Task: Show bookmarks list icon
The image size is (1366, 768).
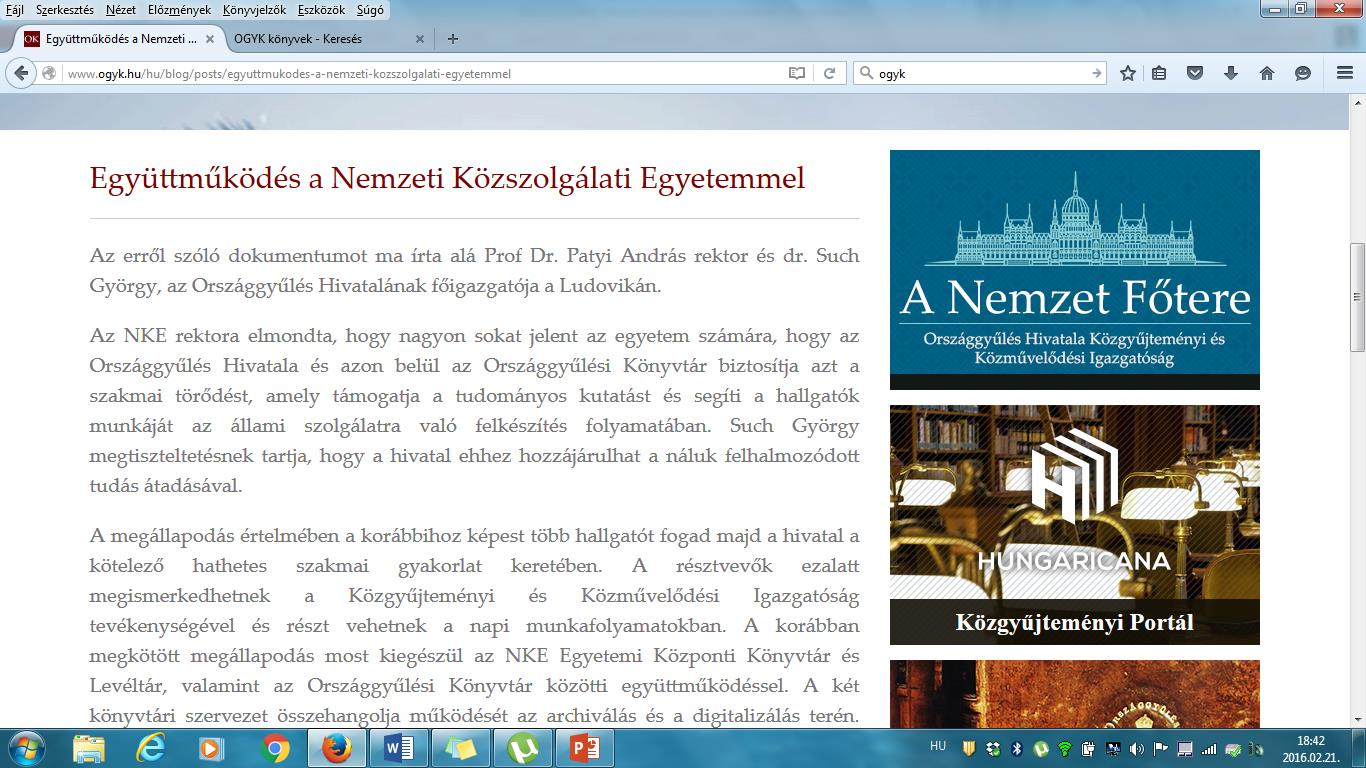Action: pyautogui.click(x=1159, y=73)
